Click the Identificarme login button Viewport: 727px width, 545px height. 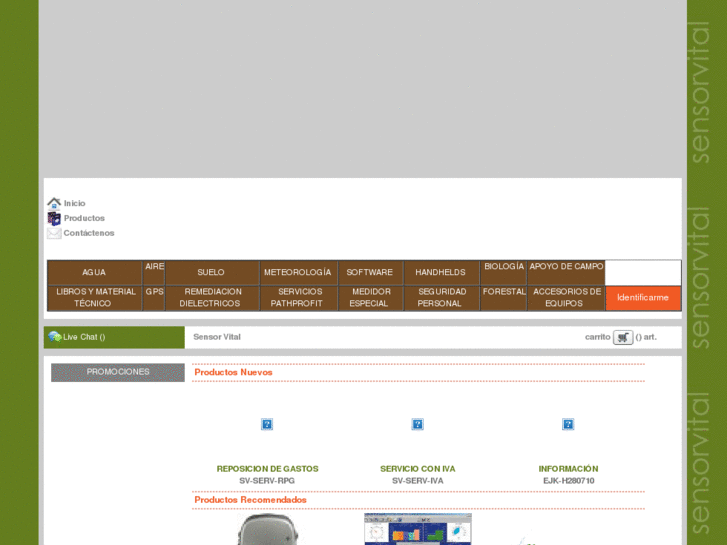[x=643, y=298]
